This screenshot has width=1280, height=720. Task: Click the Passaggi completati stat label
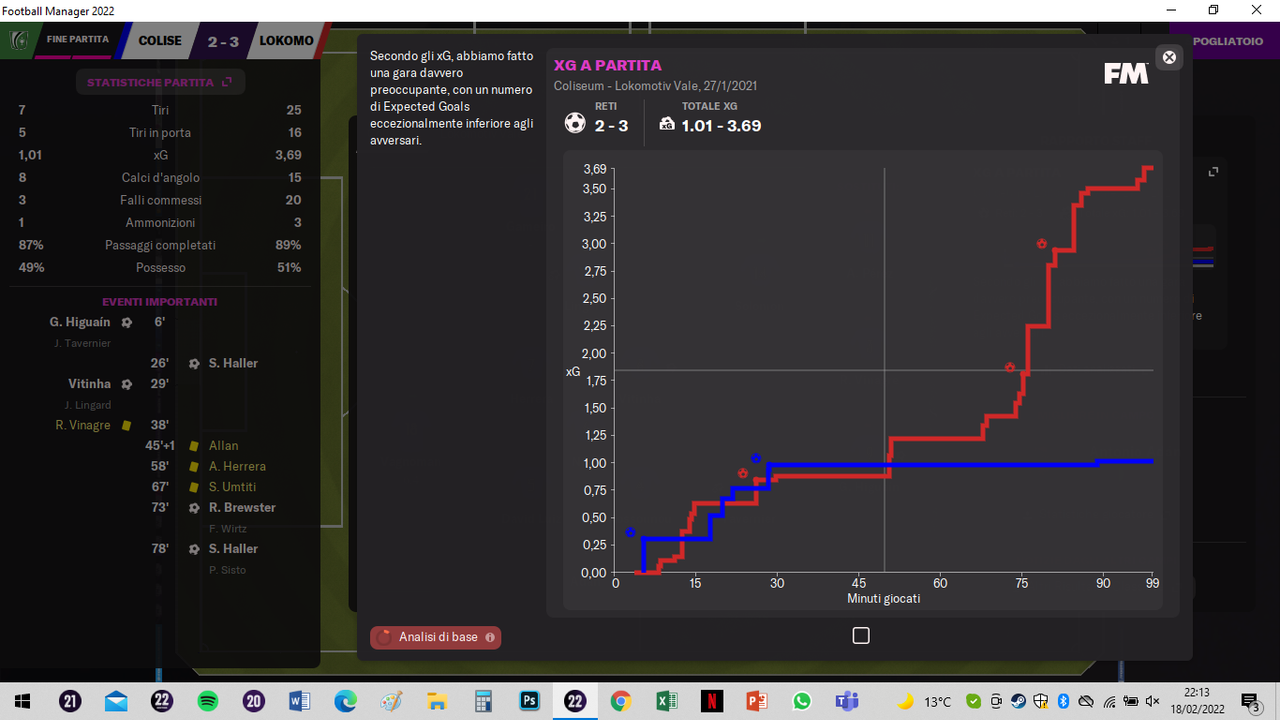160,245
